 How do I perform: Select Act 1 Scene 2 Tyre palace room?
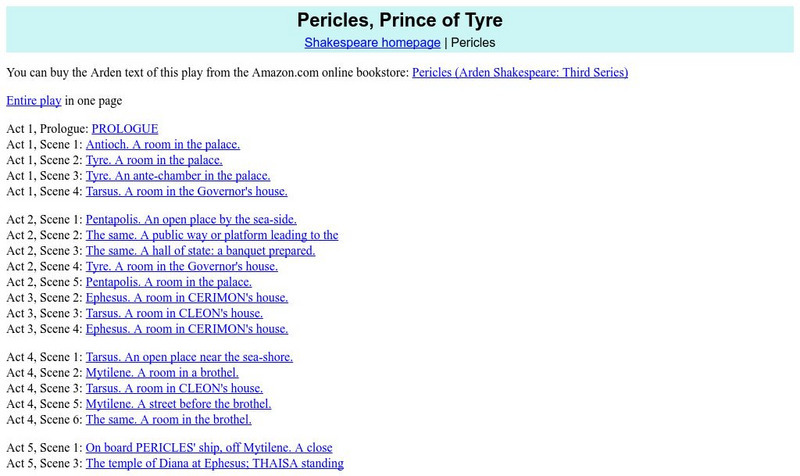pos(154,160)
